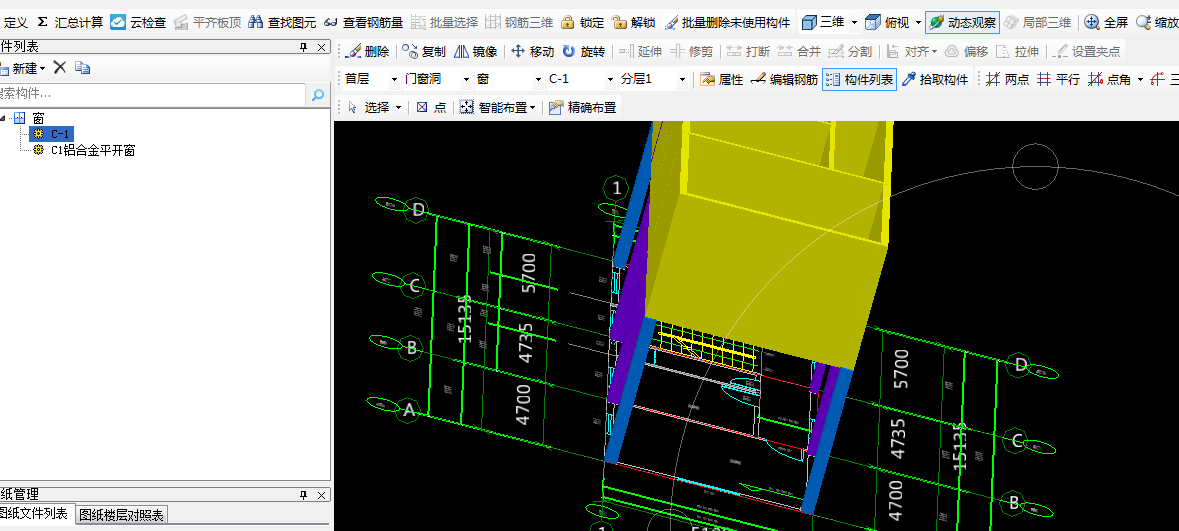Image resolution: width=1179 pixels, height=531 pixels.
Task: Click 解锁 unlock icon
Action: tap(634, 23)
